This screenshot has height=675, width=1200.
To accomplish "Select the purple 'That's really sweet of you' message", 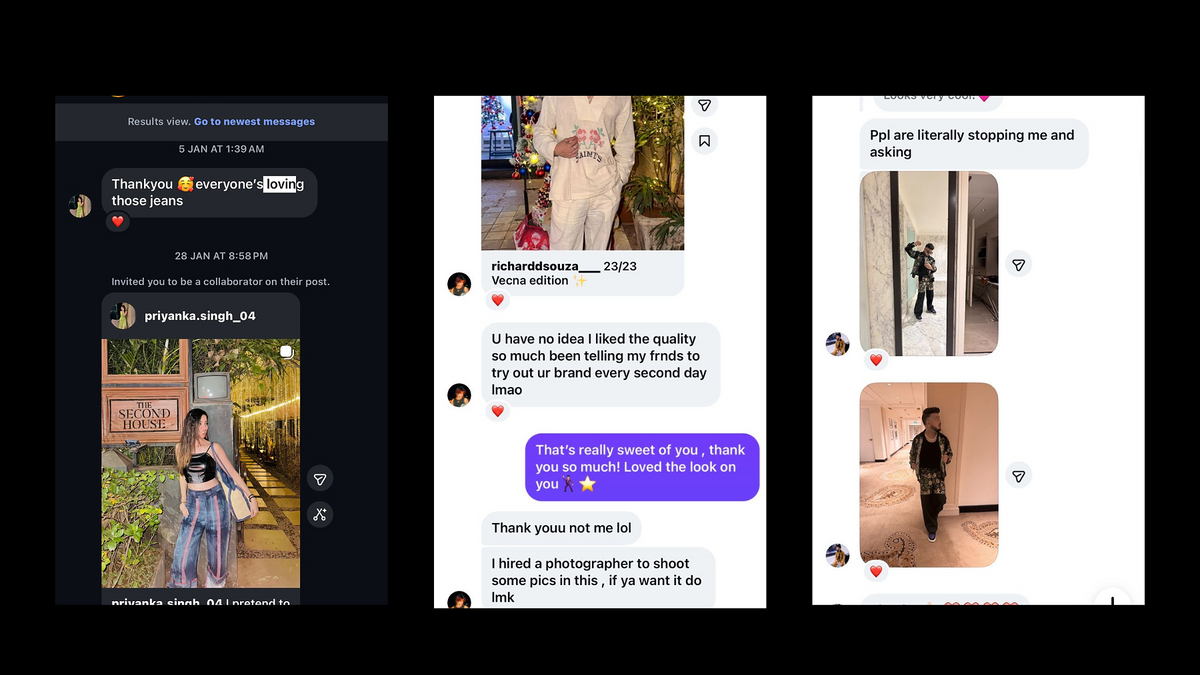I will tap(642, 467).
